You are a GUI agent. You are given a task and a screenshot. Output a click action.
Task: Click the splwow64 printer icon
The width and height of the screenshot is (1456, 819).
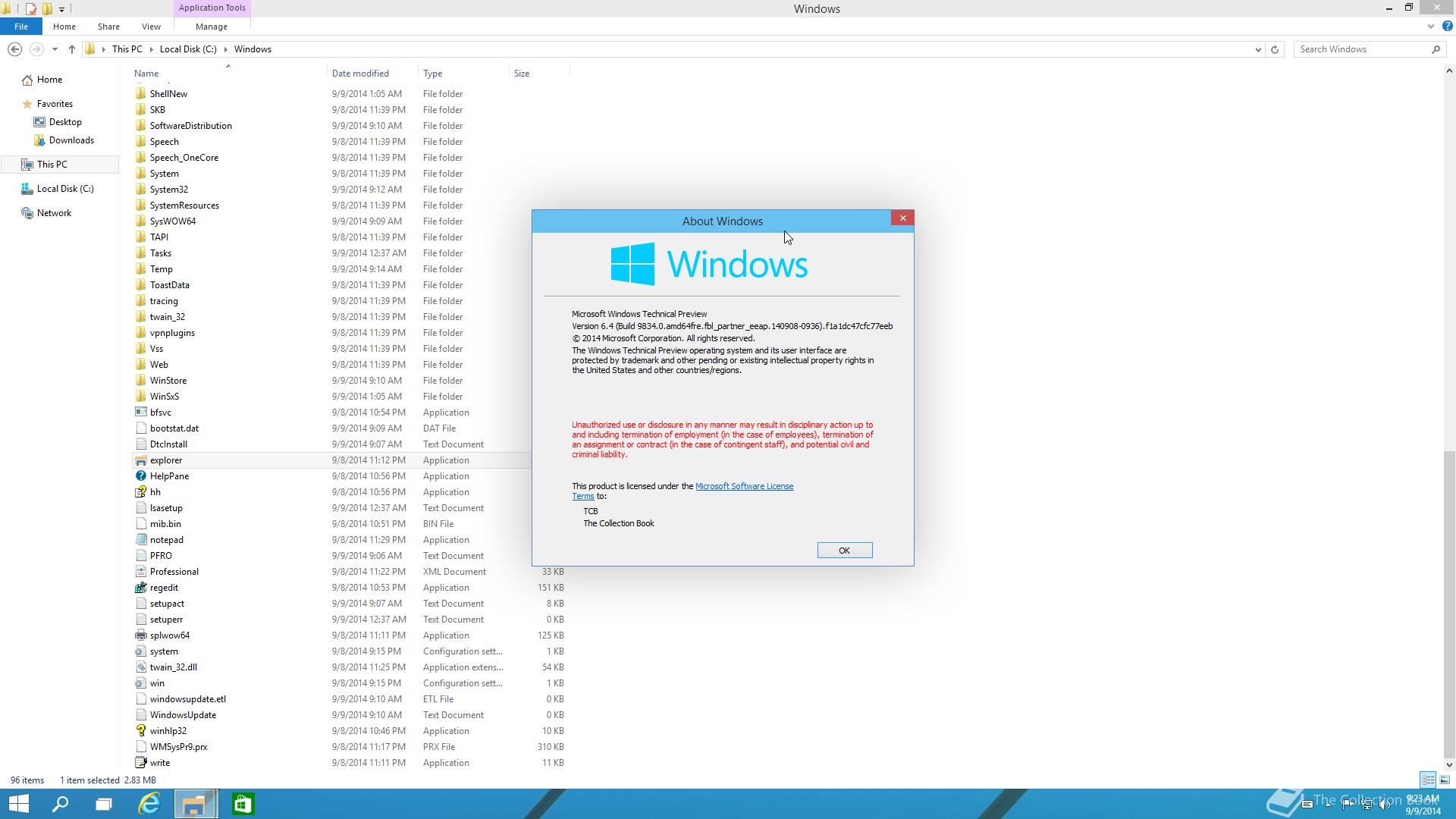pyautogui.click(x=140, y=635)
